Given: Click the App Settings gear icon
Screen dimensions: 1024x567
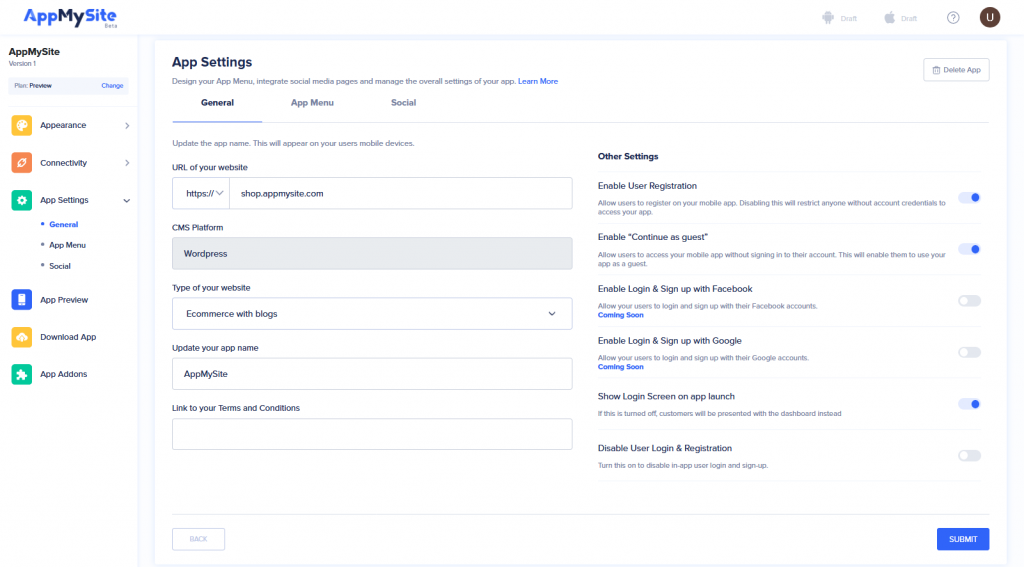Looking at the screenshot, I should [22, 200].
